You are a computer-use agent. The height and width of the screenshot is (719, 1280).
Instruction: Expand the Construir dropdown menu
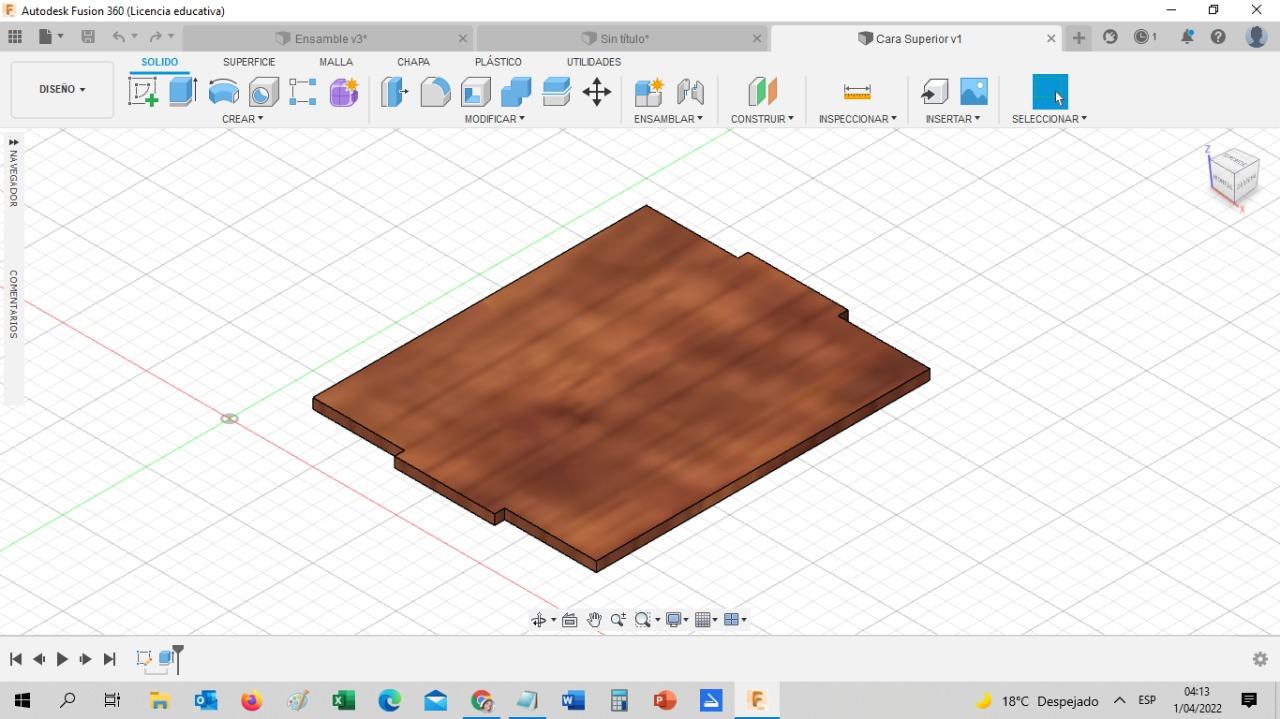coord(761,119)
